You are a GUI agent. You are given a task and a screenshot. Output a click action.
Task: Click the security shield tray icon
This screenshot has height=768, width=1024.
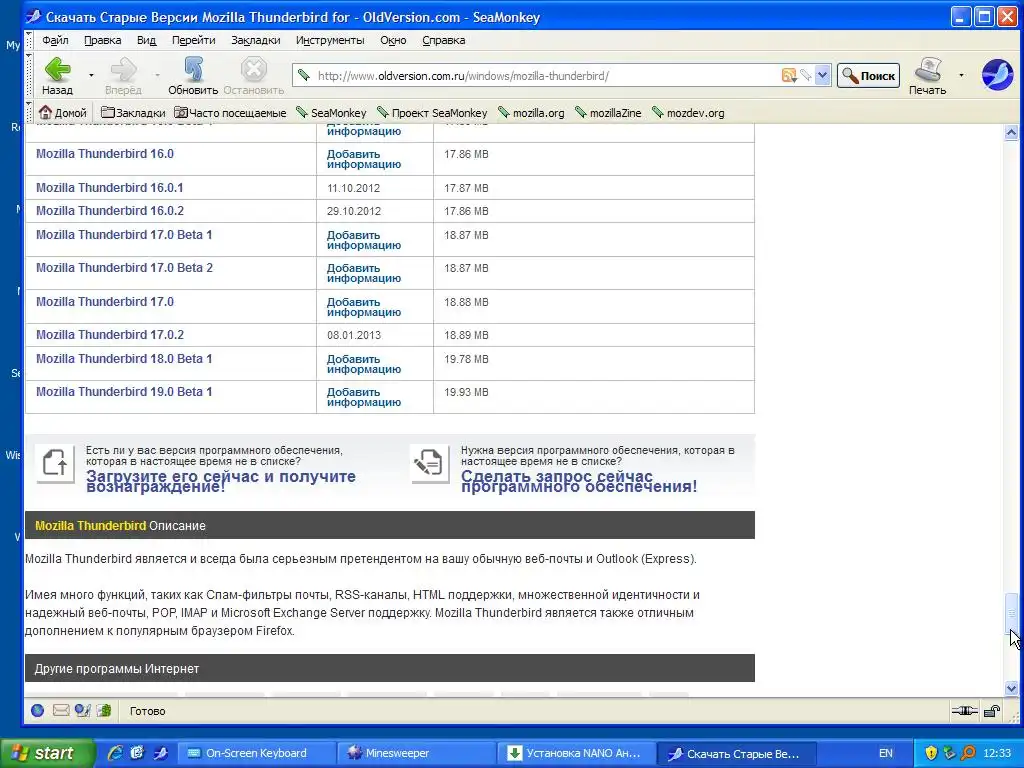[x=931, y=753]
